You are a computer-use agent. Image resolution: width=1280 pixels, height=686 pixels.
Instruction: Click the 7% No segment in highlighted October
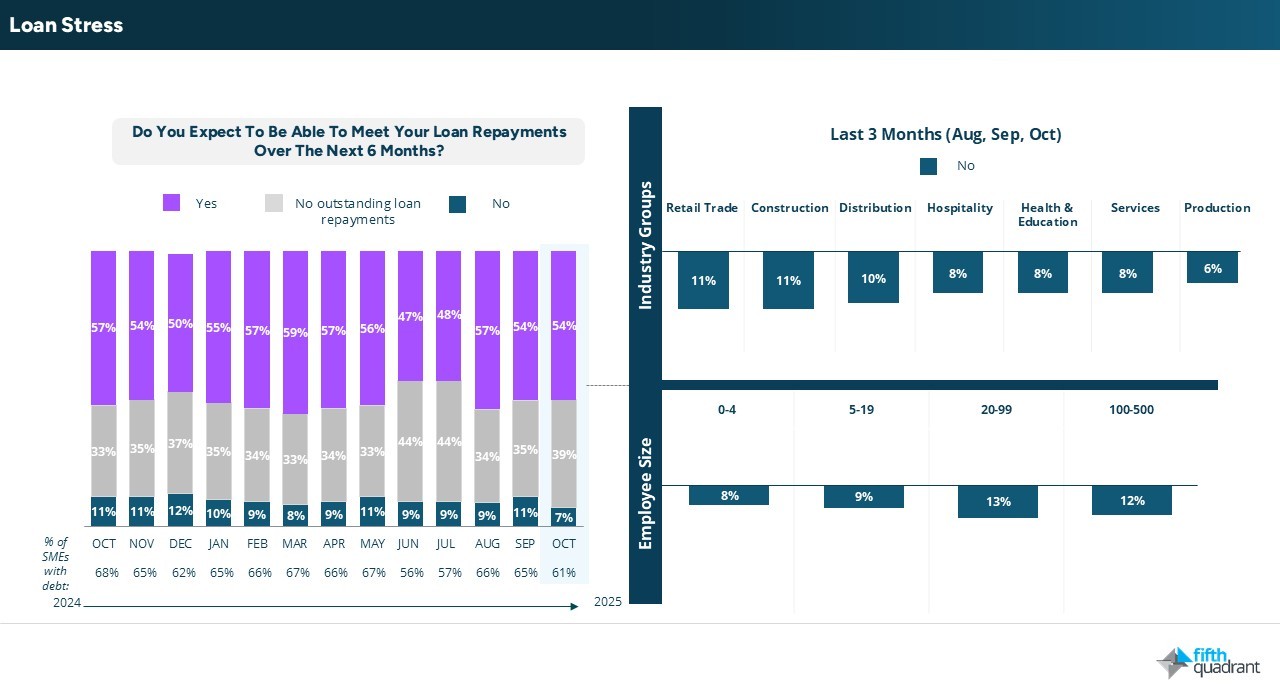pyautogui.click(x=564, y=517)
